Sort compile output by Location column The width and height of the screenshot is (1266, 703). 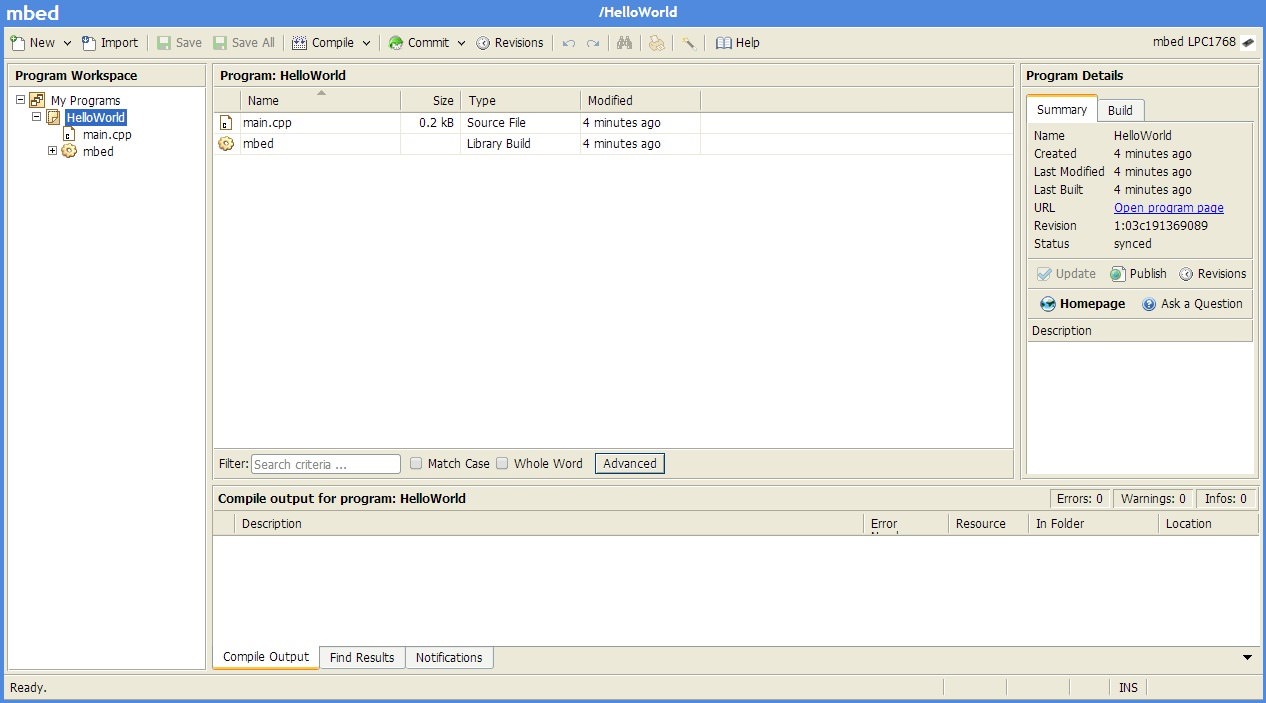[1208, 524]
